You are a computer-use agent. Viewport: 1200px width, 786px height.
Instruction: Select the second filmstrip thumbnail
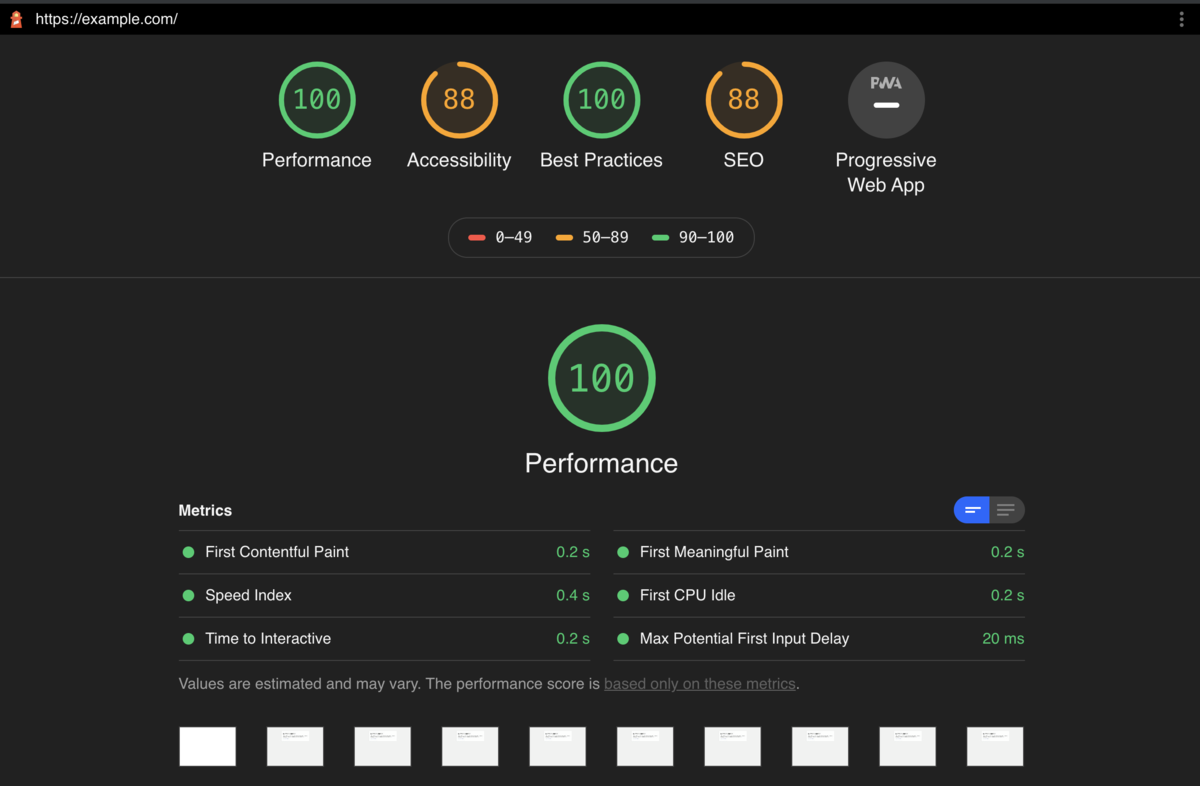pyautogui.click(x=295, y=746)
